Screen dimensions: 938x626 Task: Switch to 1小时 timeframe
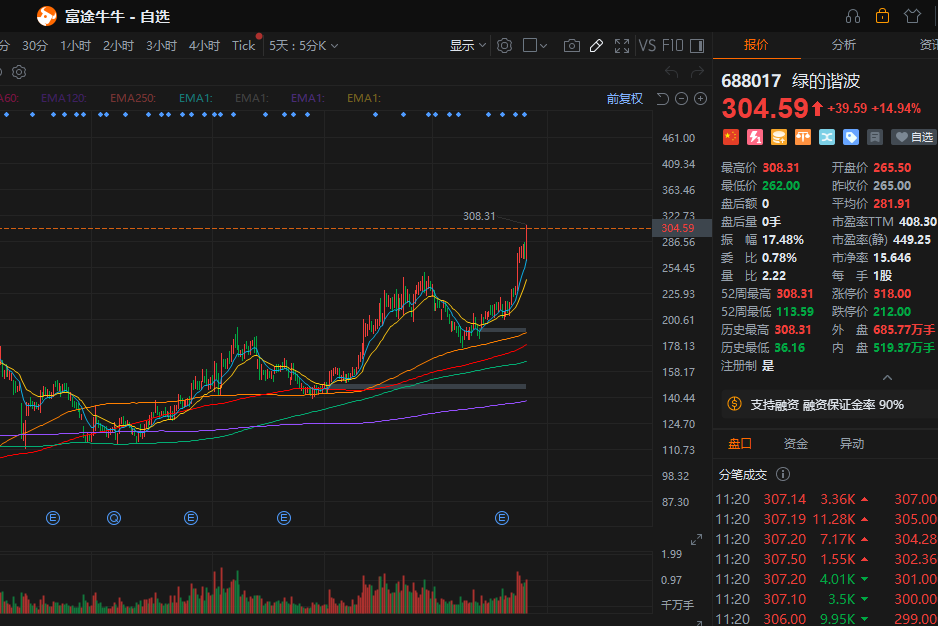(75, 45)
